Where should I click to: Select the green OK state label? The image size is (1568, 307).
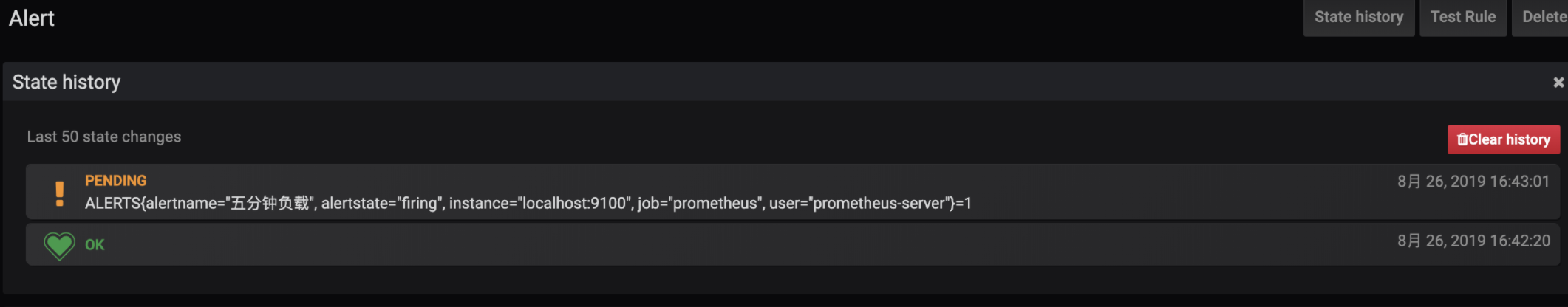tap(95, 245)
